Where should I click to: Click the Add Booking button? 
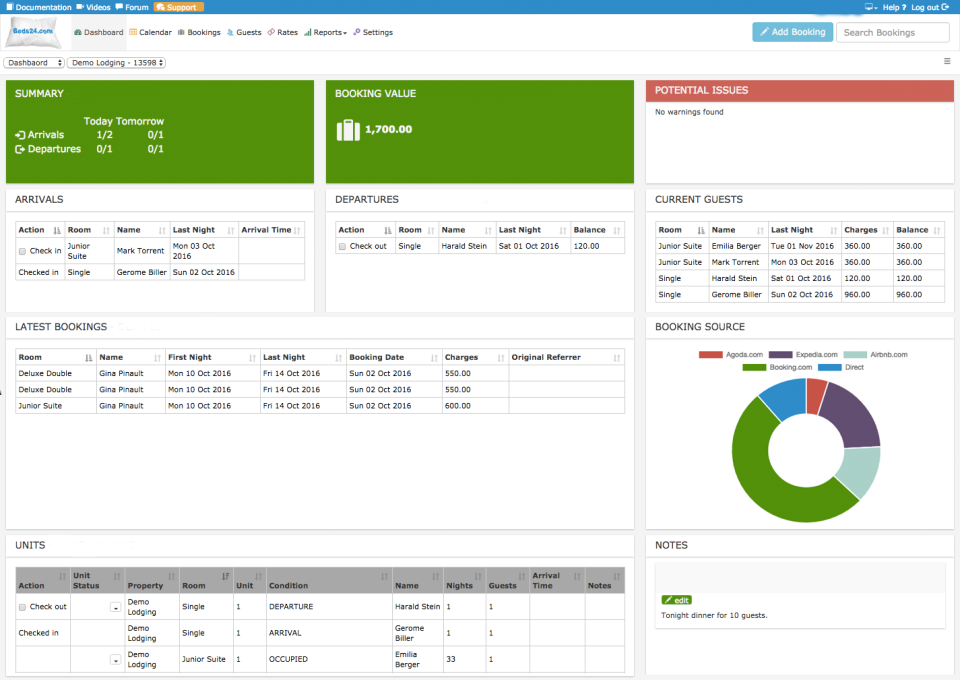[792, 32]
